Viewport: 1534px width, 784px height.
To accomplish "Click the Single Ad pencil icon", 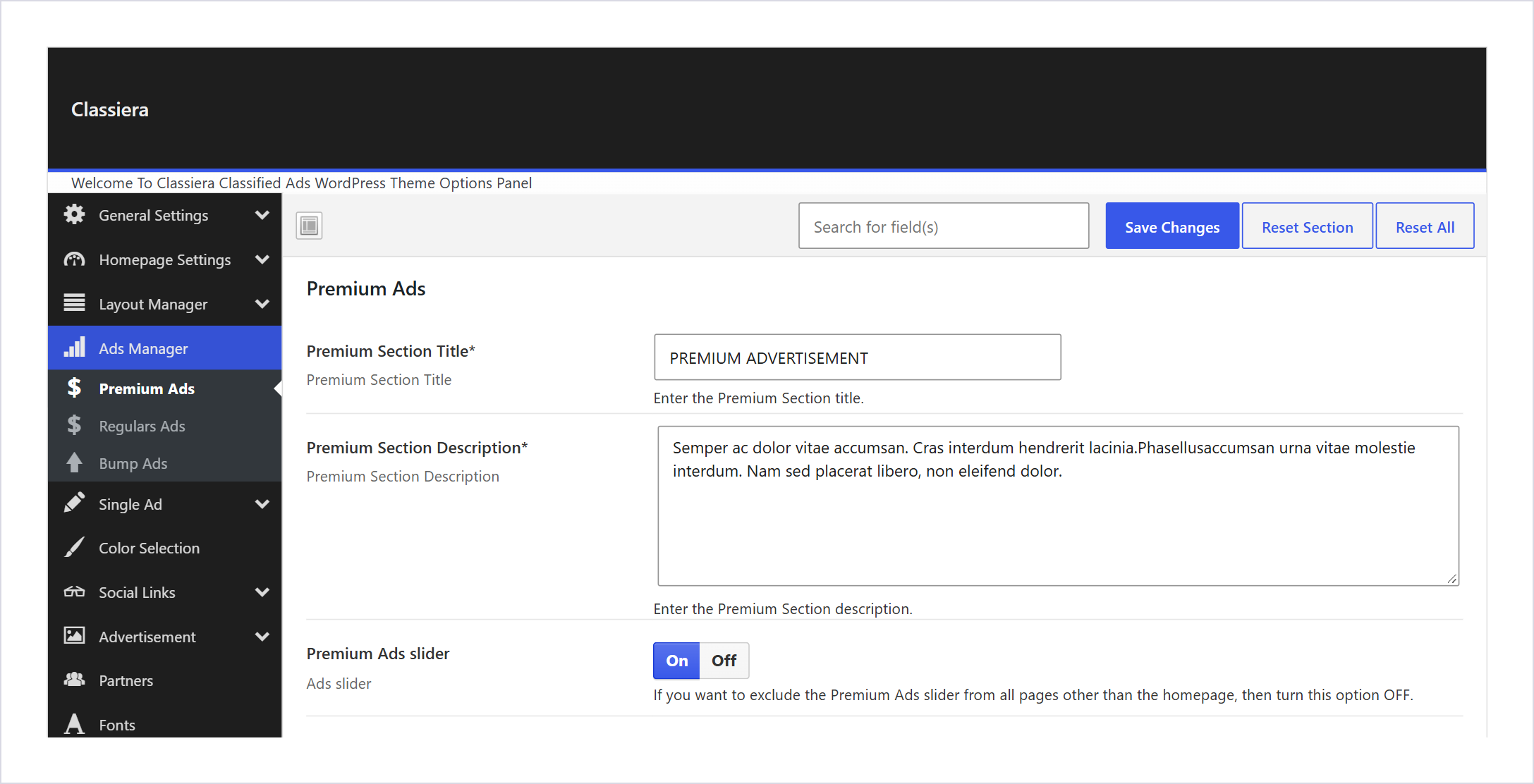I will pos(74,503).
